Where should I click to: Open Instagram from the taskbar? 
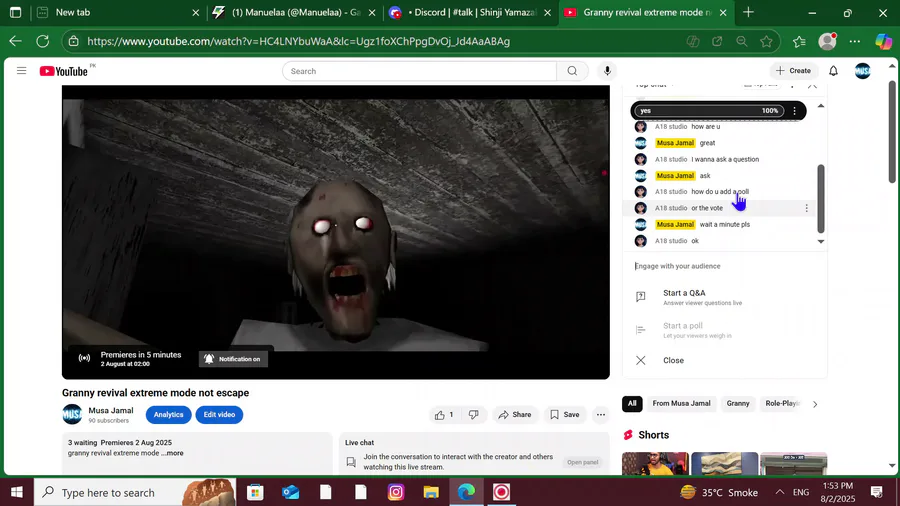click(x=396, y=492)
